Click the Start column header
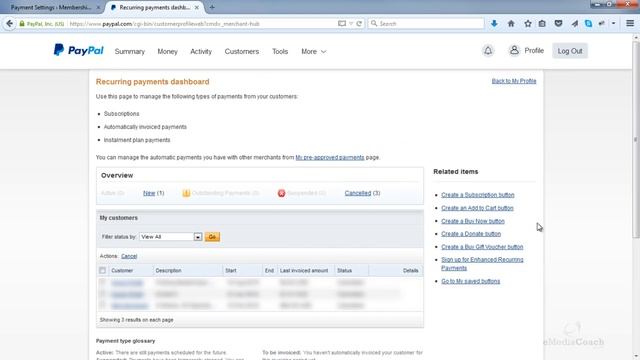Viewport: 640px width, 360px height. point(231,270)
